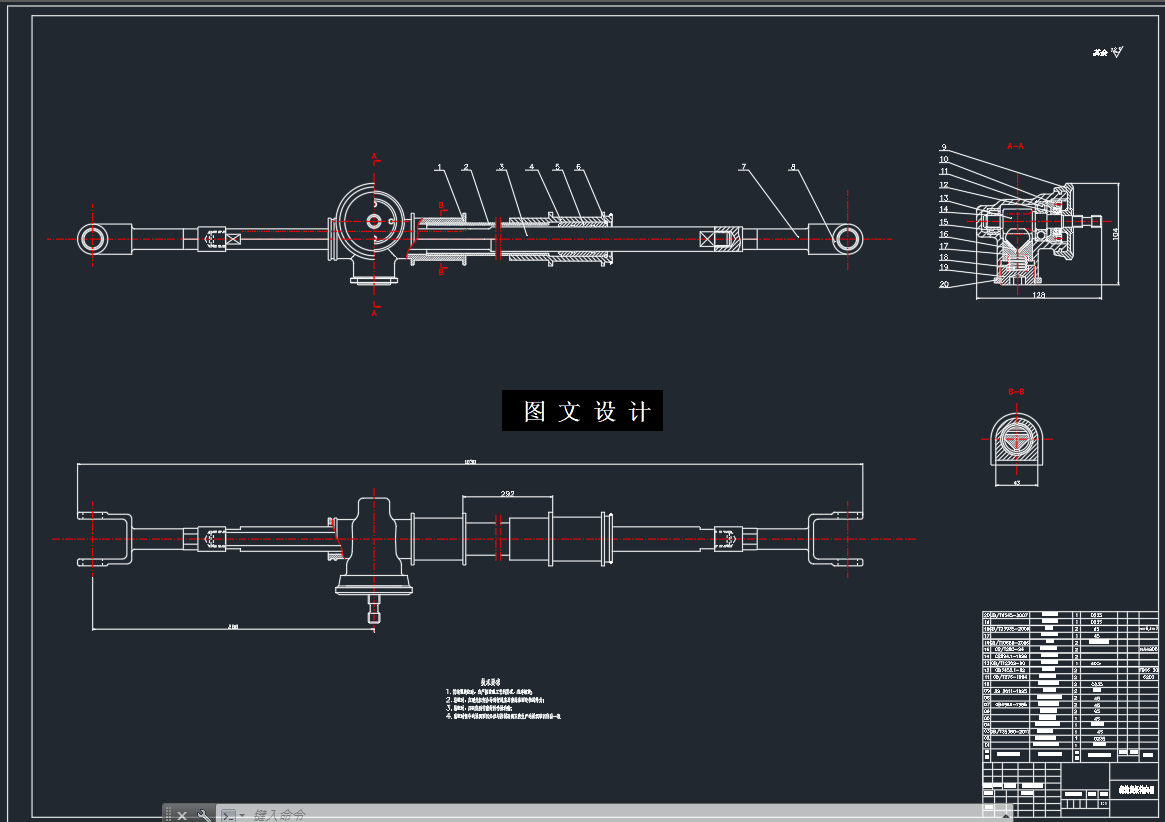1165x822 pixels.
Task: Select part callout number 20 in A-A view
Action: click(x=944, y=284)
